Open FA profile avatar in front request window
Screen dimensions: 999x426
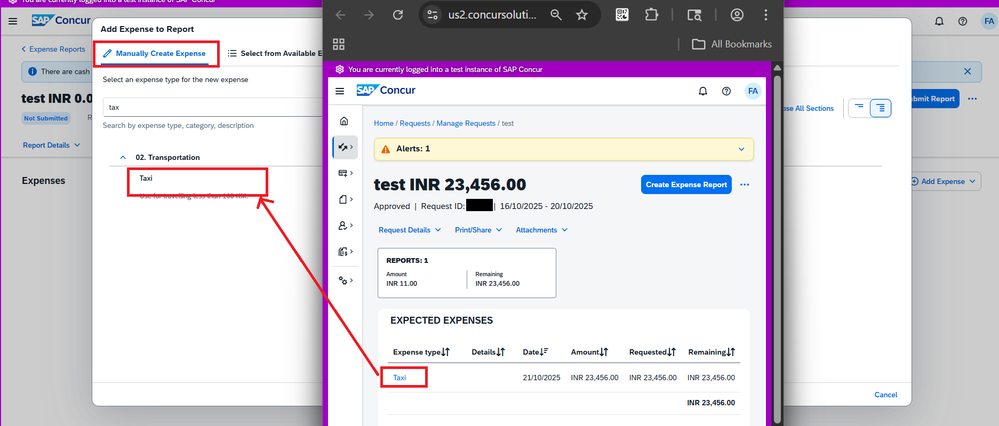tap(753, 91)
